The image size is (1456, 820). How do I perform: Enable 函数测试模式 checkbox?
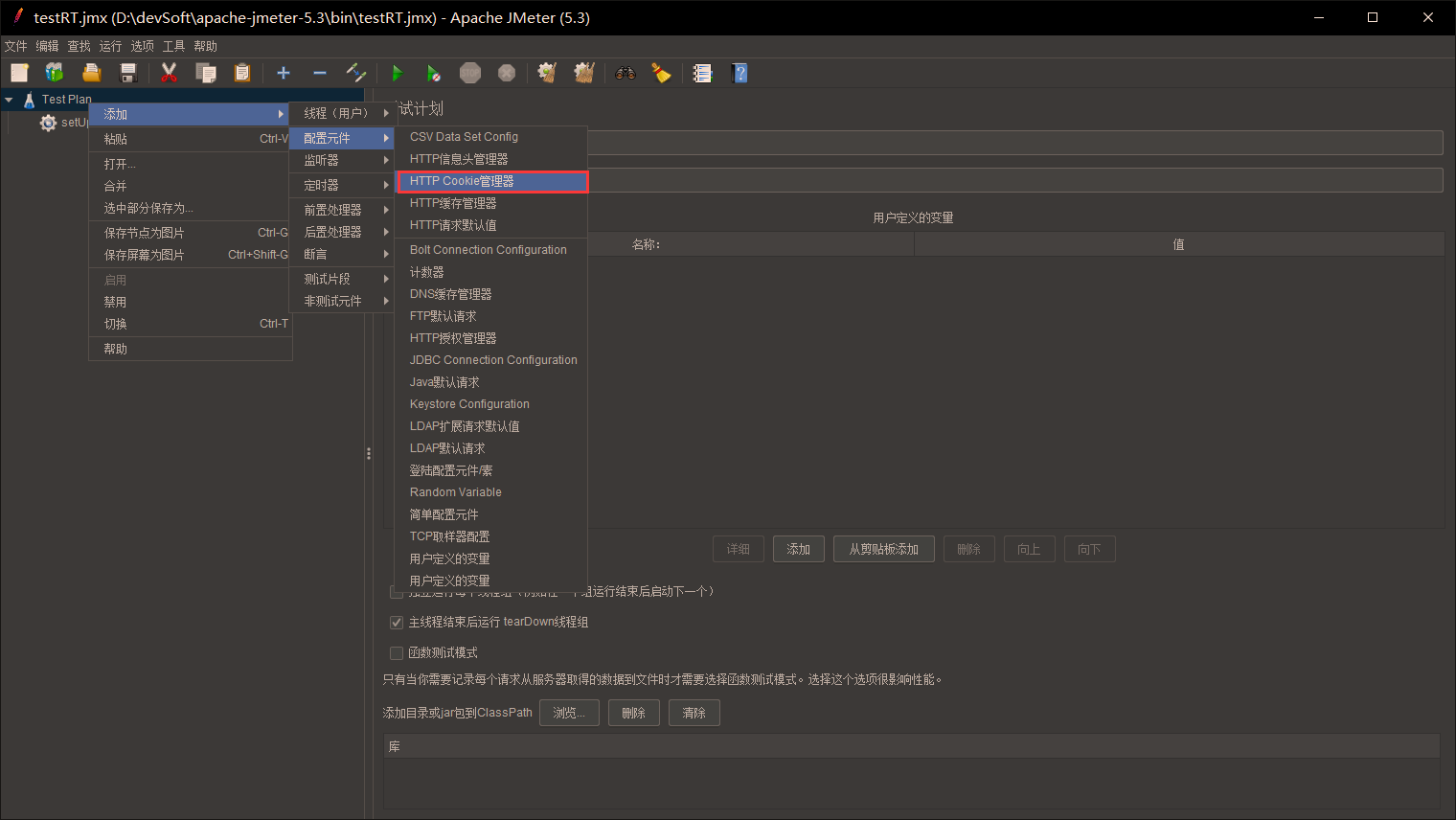pyautogui.click(x=396, y=652)
